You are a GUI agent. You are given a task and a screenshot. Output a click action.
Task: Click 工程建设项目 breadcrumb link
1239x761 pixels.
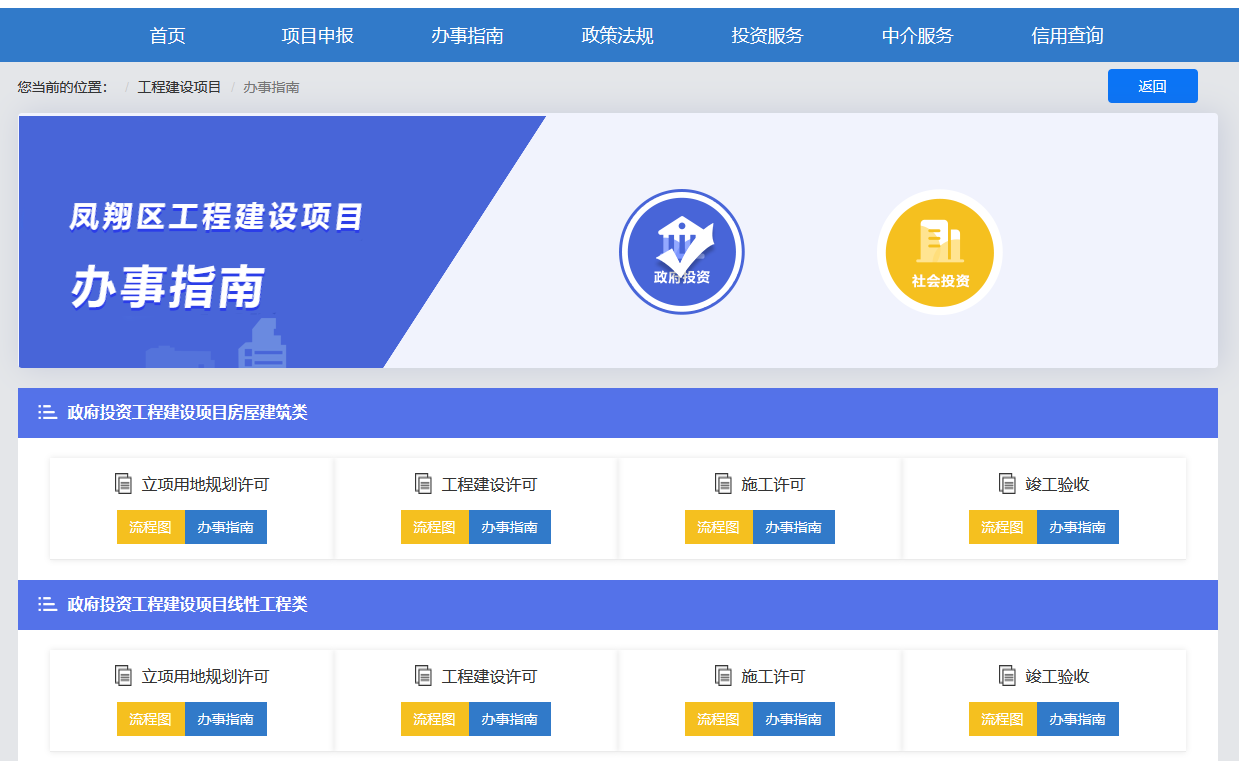[180, 87]
